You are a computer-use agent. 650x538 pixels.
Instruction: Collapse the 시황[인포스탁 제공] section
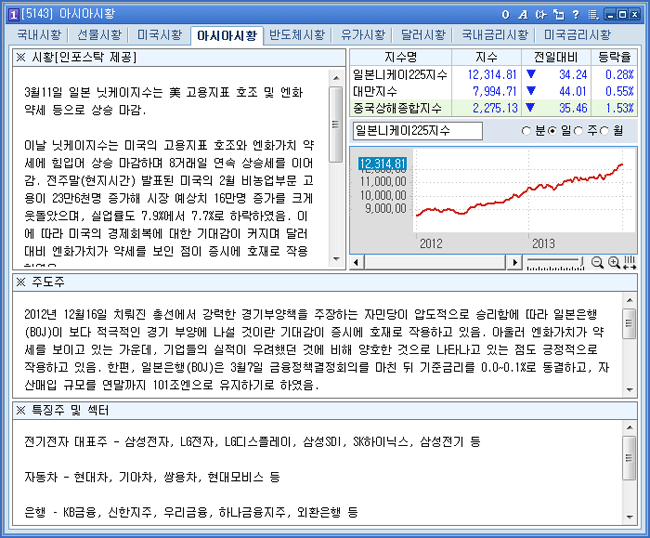[x=21, y=57]
